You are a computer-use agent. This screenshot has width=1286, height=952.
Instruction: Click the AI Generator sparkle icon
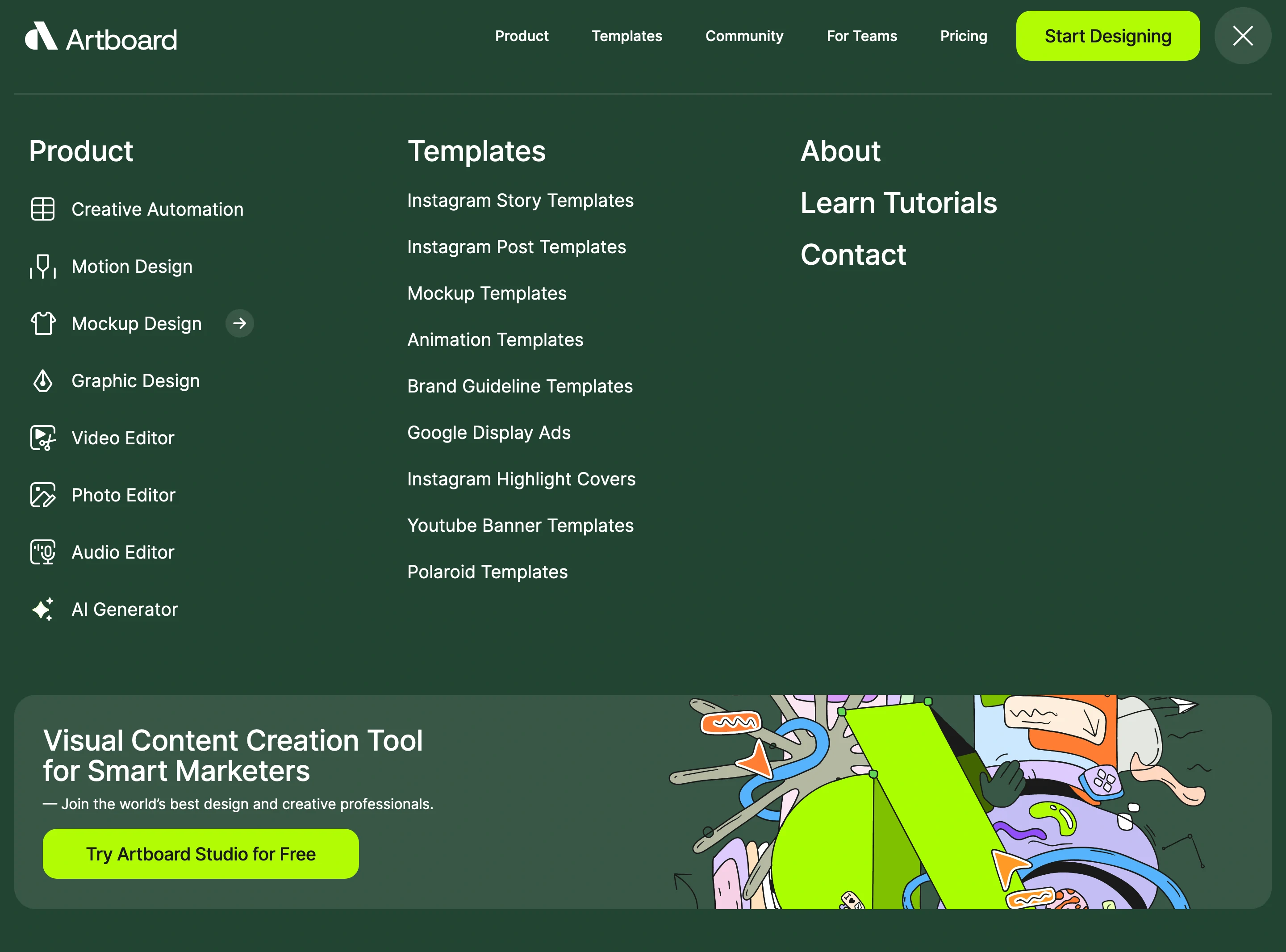tap(42, 609)
